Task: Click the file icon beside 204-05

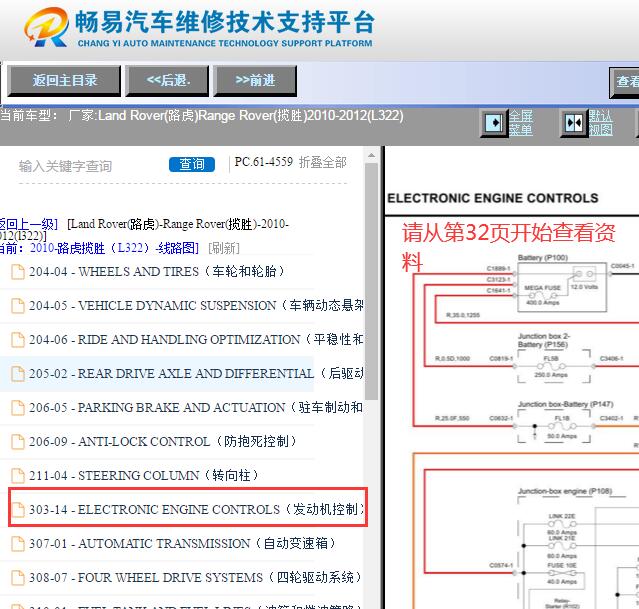Action: pos(18,305)
